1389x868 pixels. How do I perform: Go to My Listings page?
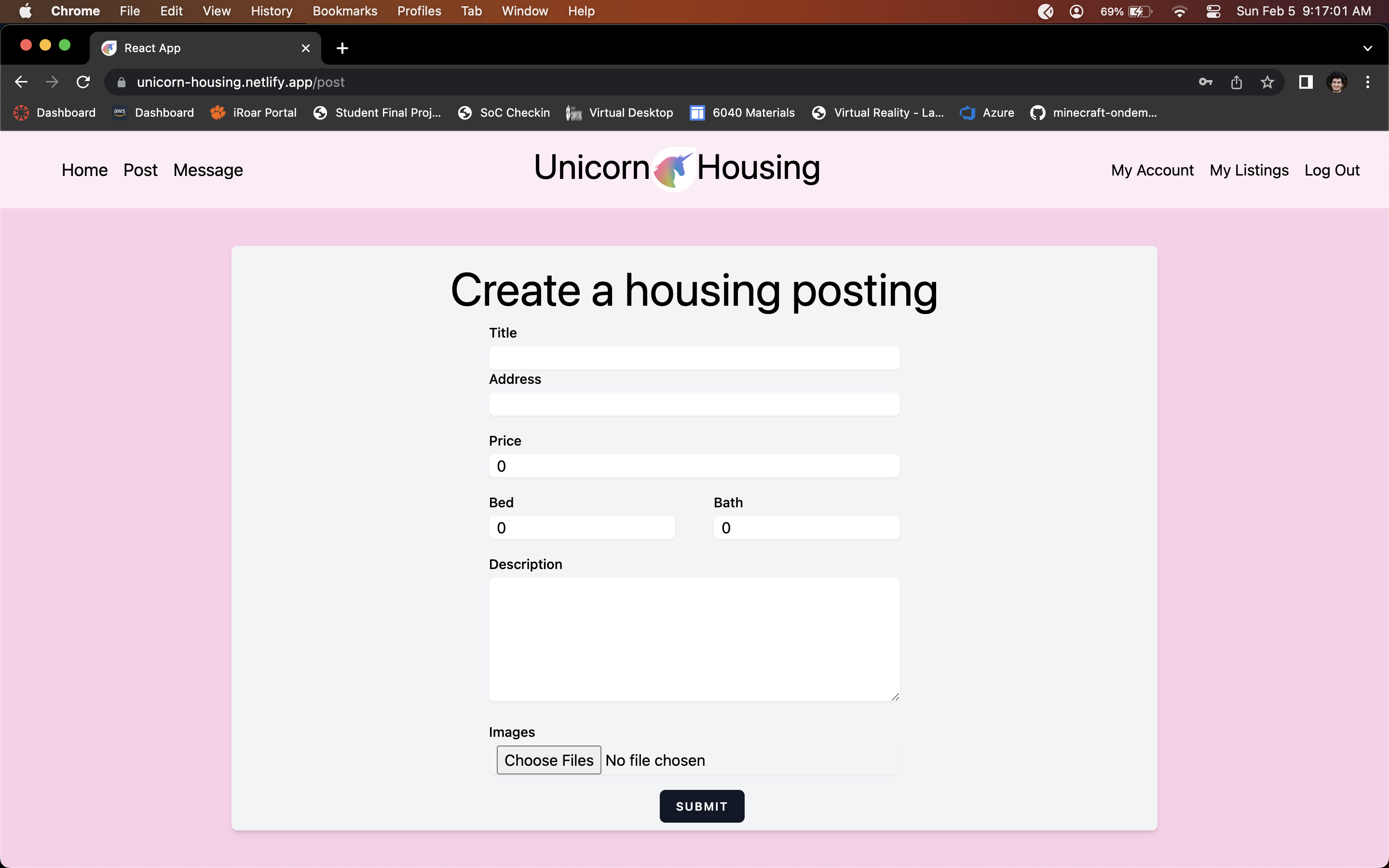1248,170
